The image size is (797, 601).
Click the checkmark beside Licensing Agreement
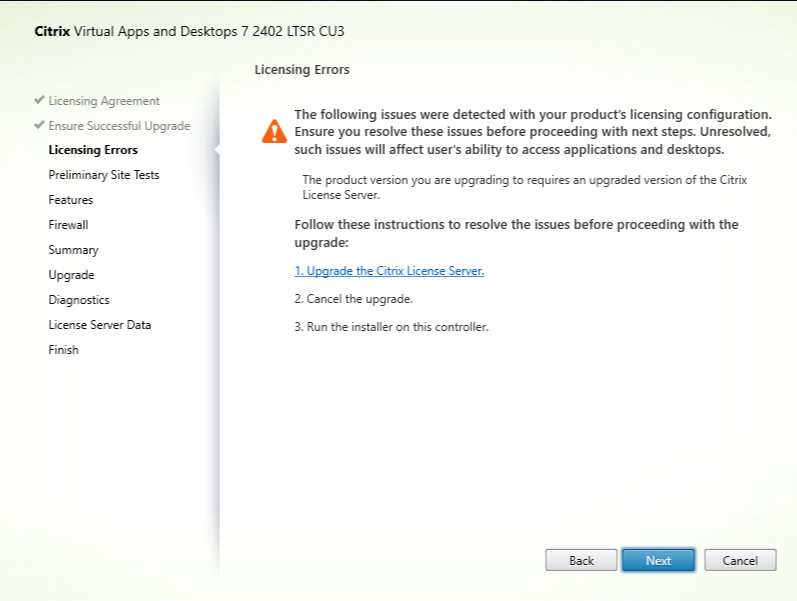[39, 100]
